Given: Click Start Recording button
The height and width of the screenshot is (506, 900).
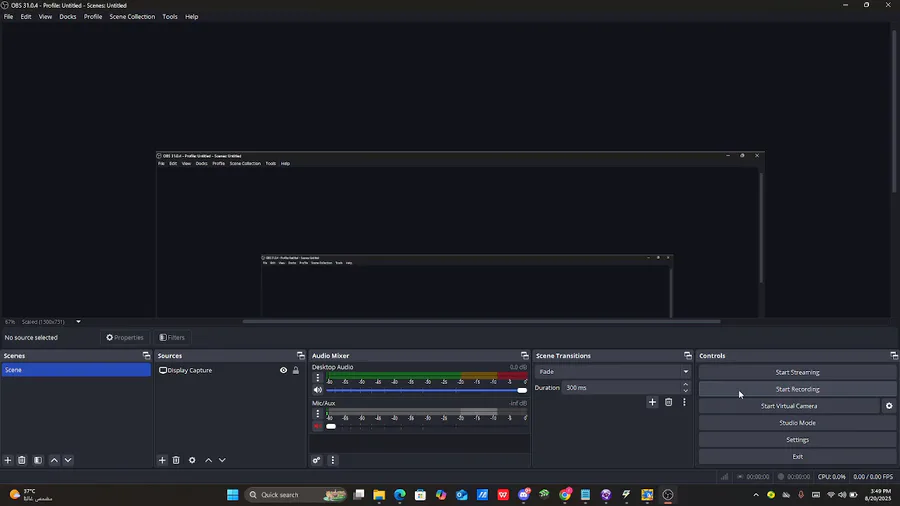Looking at the screenshot, I should pos(797,389).
